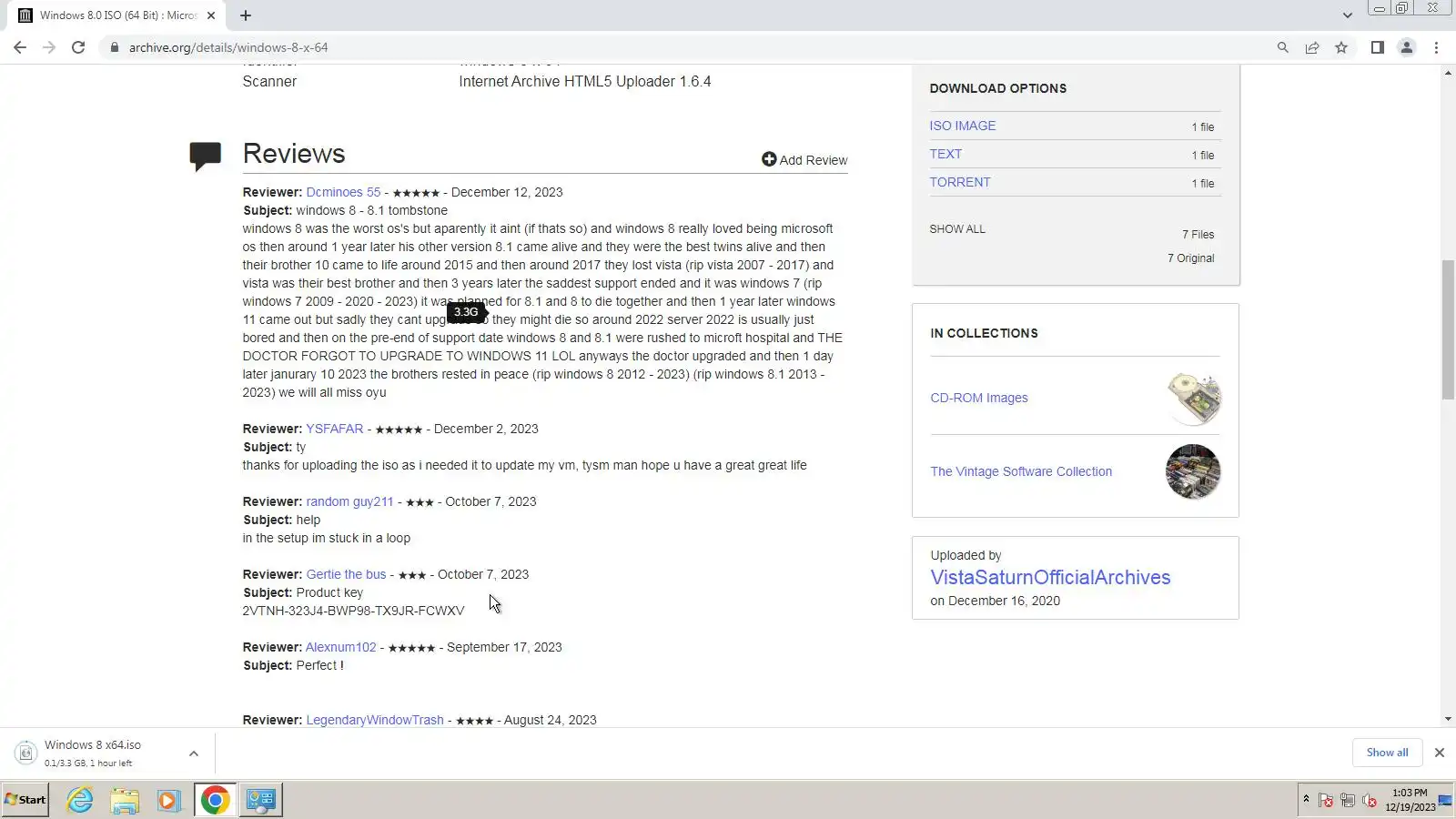The width and height of the screenshot is (1456, 819).
Task: Close the Windows 8.0 ISO tab
Action: (x=211, y=15)
